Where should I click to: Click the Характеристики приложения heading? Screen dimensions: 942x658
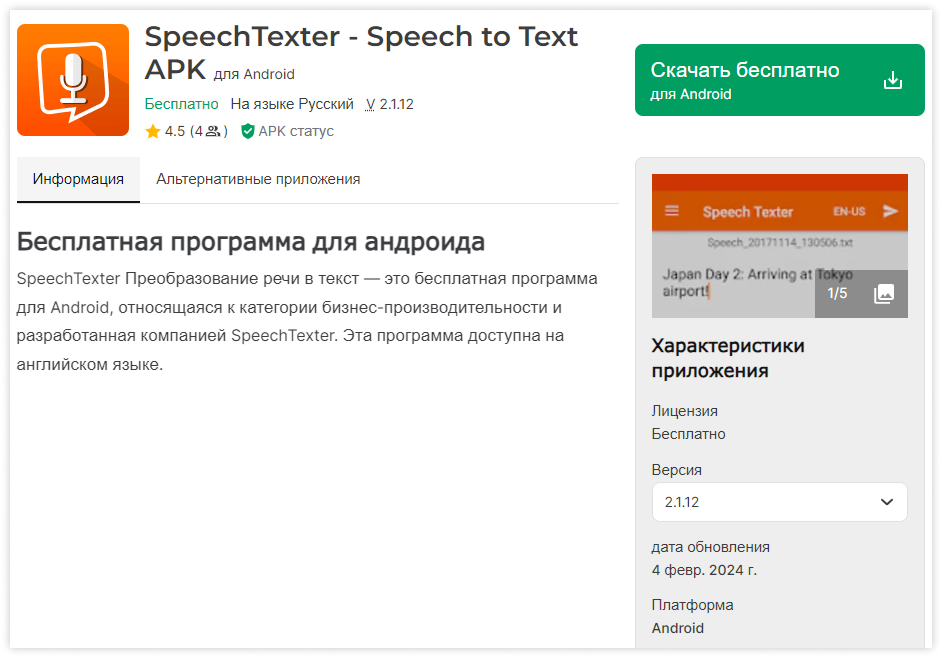click(x=728, y=358)
